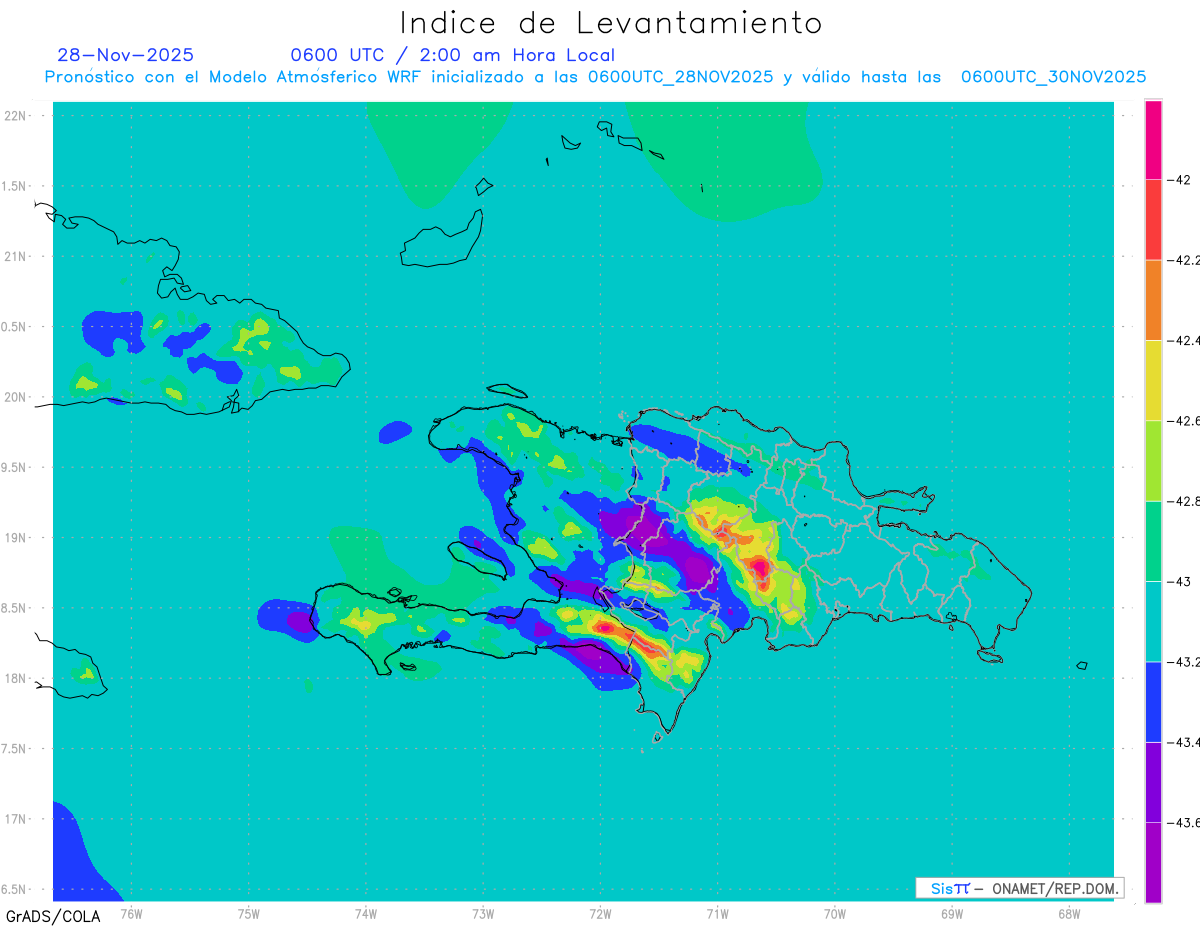Click the '75W' longitude label
Screen dimensions: 1200x927
point(248,912)
